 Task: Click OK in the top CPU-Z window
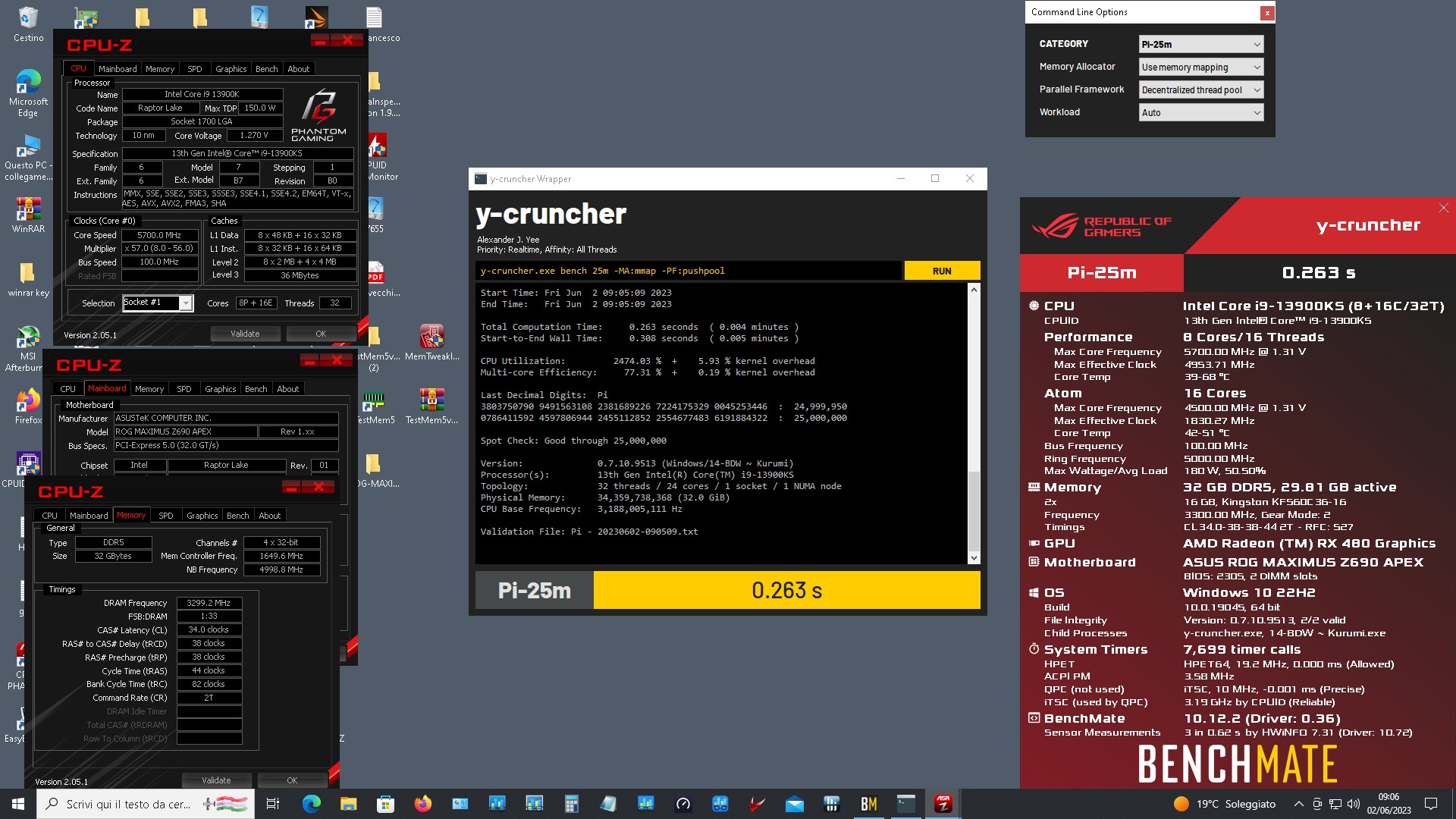321,334
